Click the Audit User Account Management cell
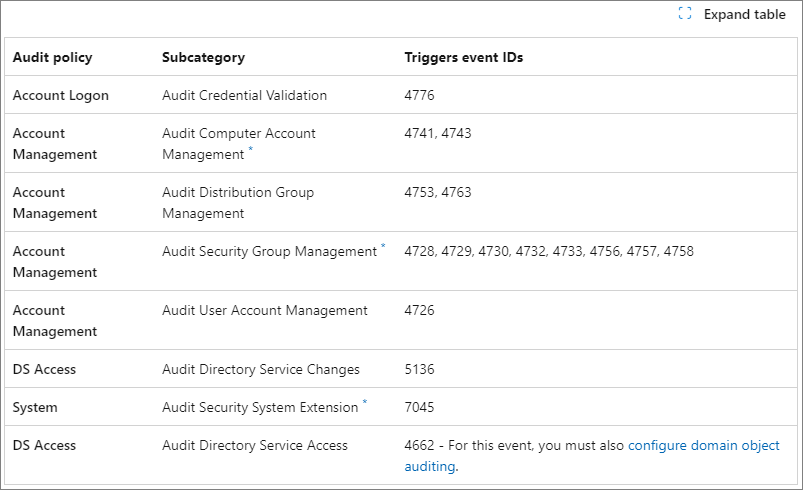803x490 pixels. point(265,310)
